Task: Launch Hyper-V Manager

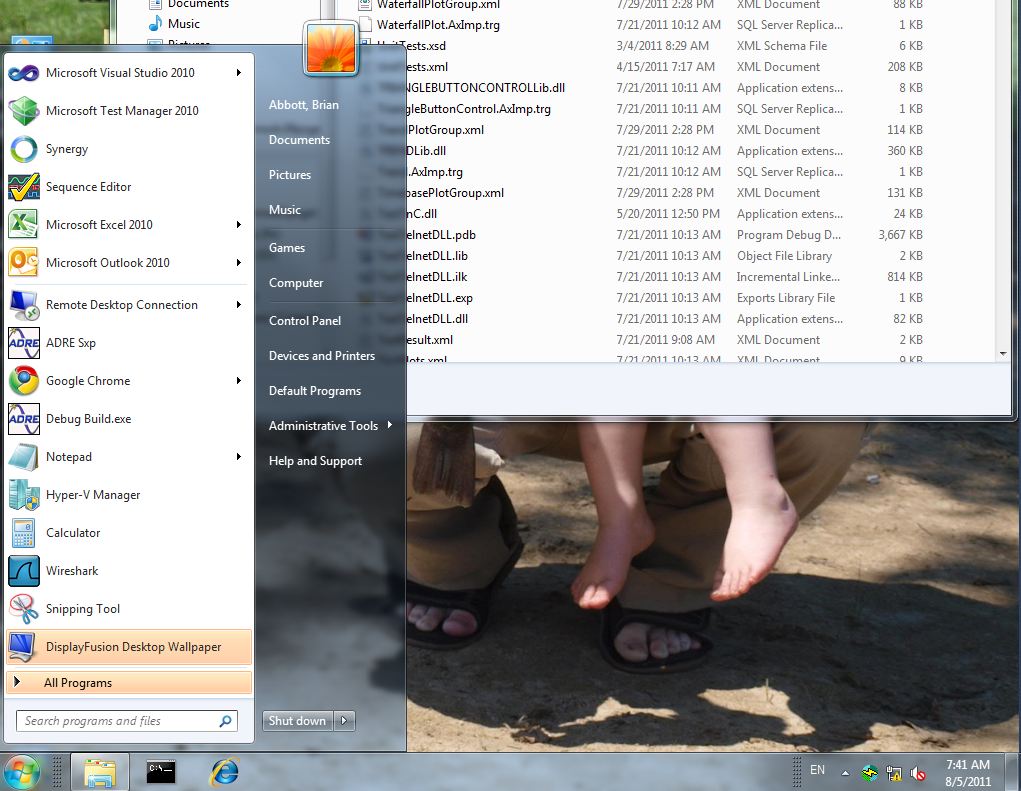Action: click(x=92, y=495)
